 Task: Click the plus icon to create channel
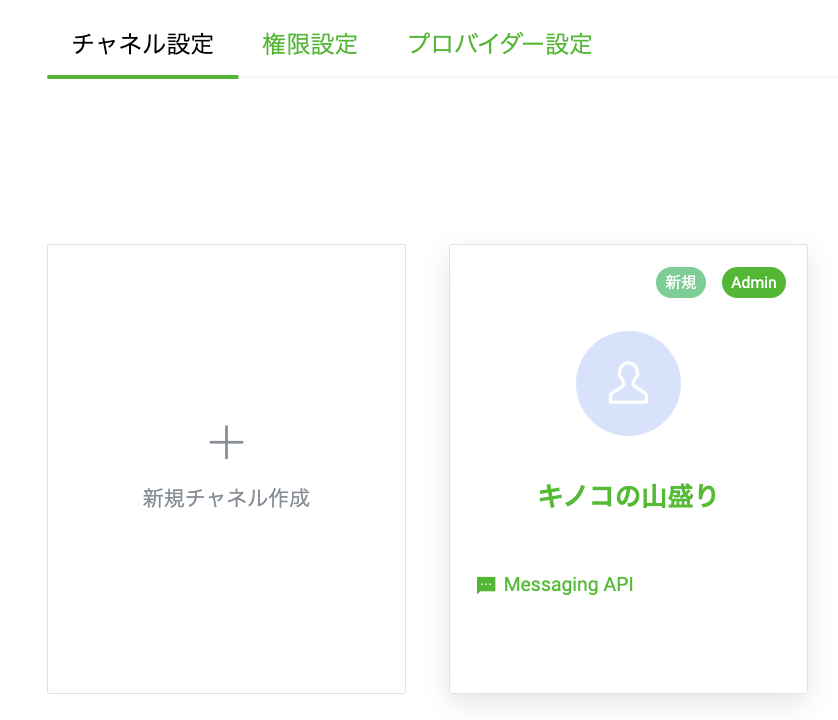[x=226, y=442]
